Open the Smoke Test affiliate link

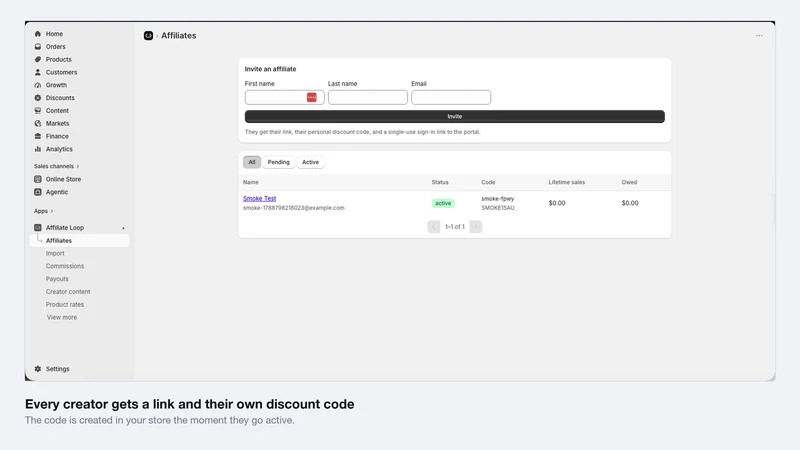pos(260,198)
